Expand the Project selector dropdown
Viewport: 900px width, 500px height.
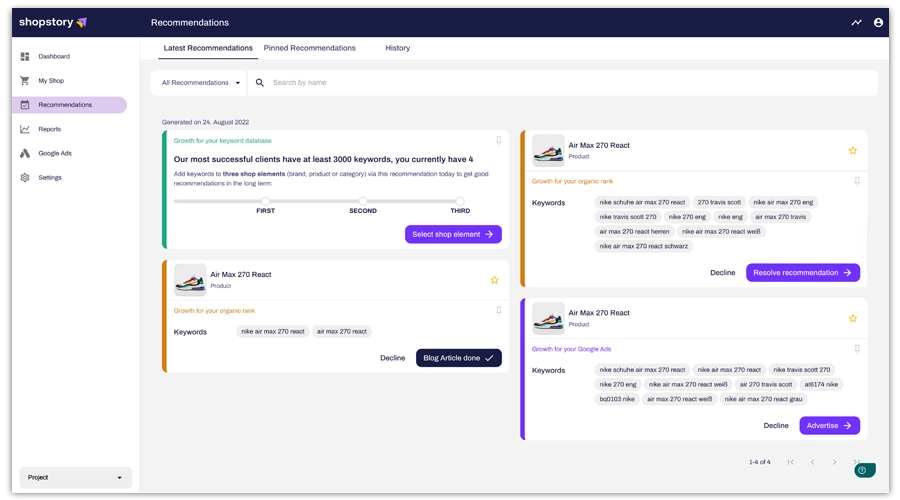pos(76,478)
